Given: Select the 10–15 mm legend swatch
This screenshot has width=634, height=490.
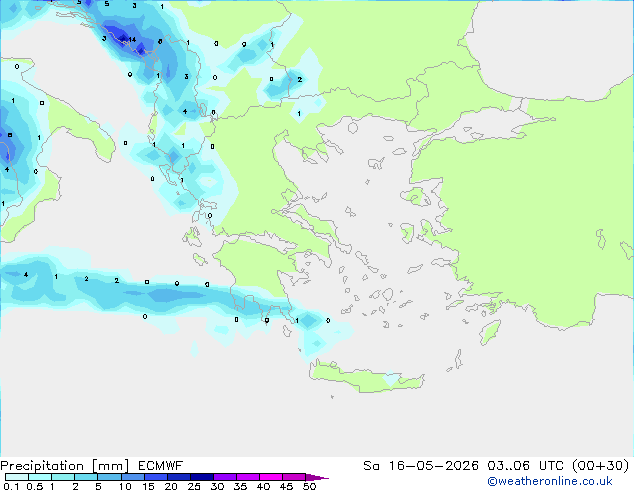Looking at the screenshot, I should coord(133,477).
